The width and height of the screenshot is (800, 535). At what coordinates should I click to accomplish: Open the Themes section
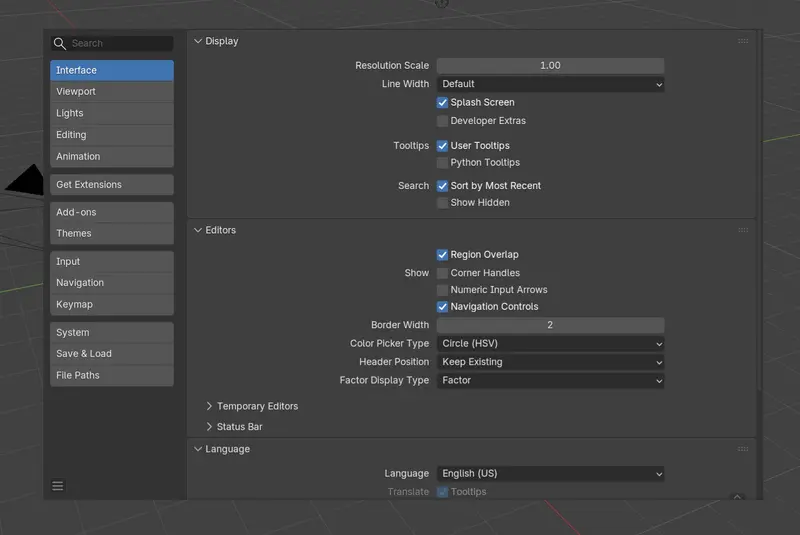(x=112, y=234)
